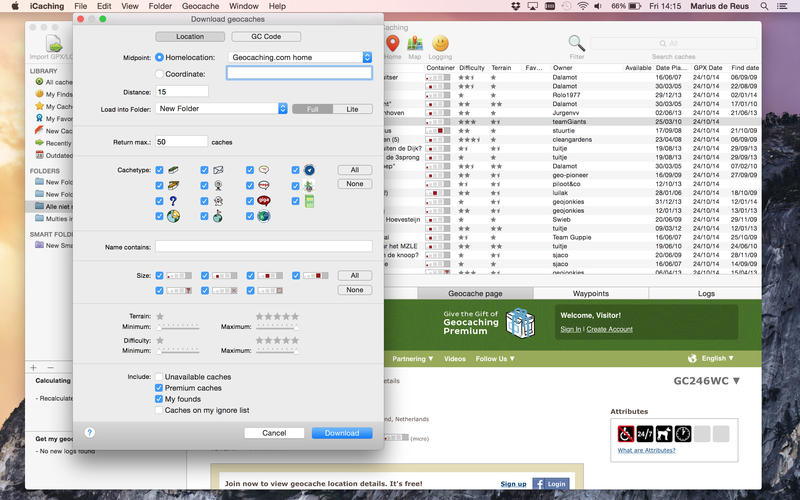Uncheck the Premium caches checkbox

(x=159, y=388)
